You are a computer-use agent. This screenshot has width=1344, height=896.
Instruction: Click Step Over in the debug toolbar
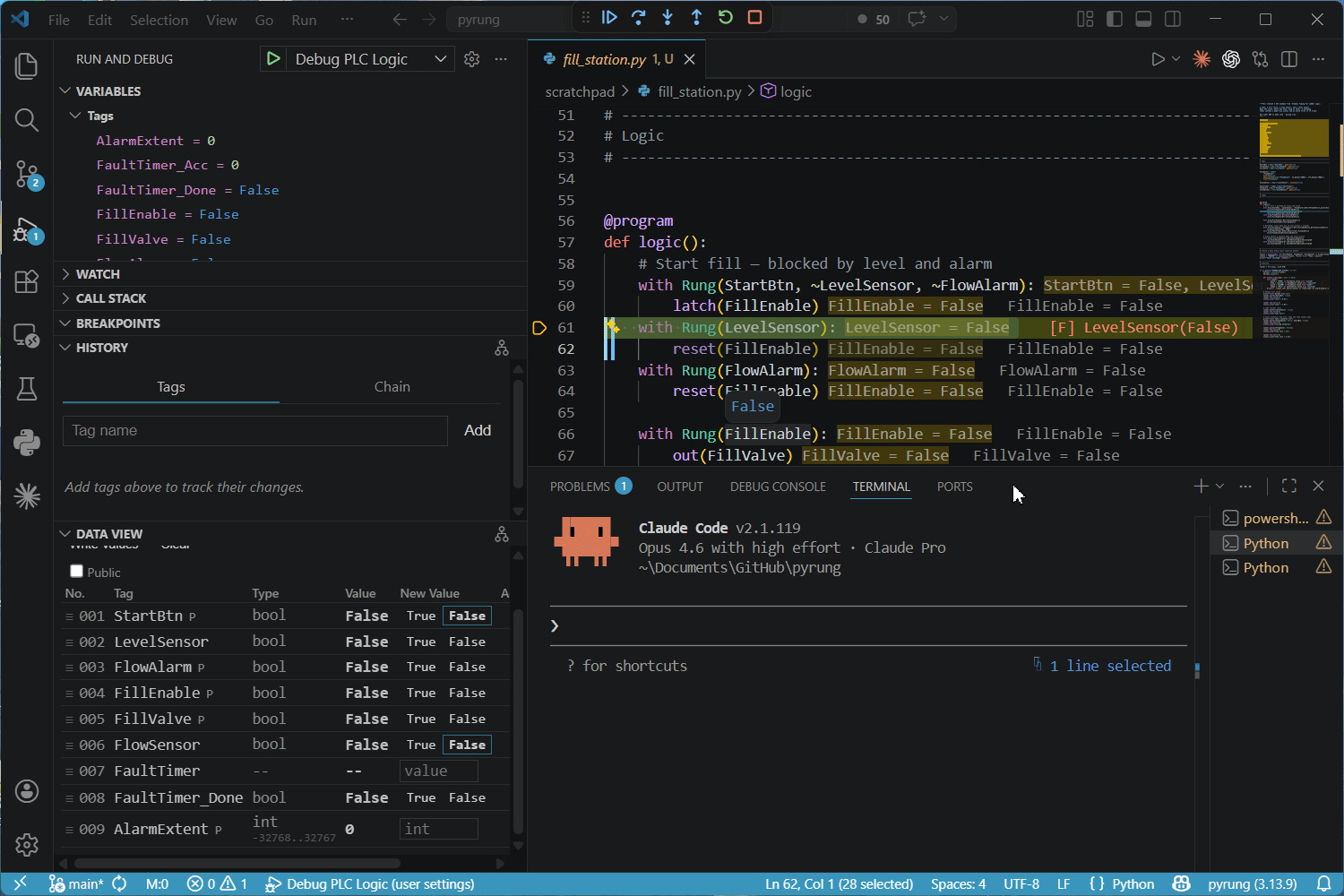pyautogui.click(x=638, y=18)
